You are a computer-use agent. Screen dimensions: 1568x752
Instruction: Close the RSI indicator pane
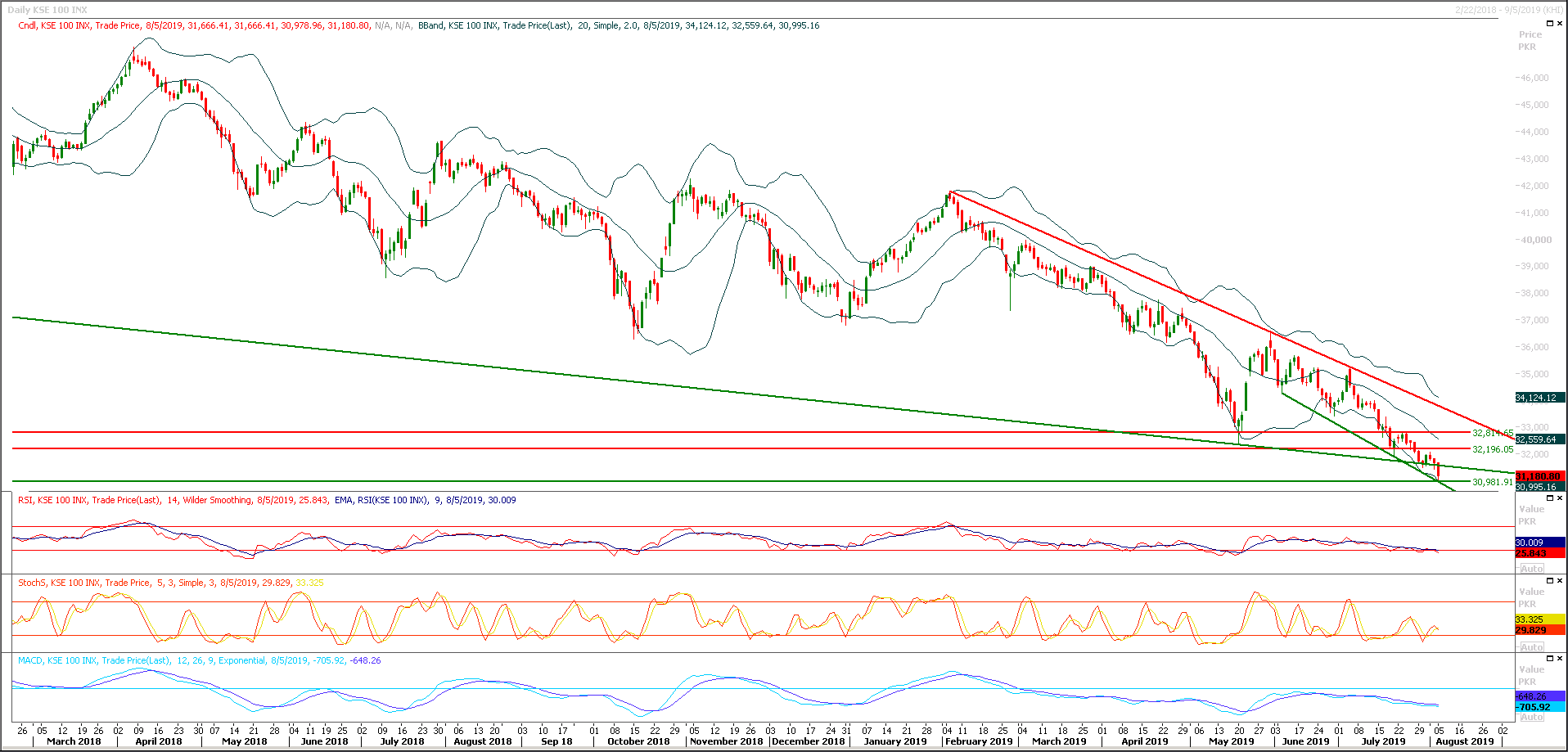[1560, 498]
